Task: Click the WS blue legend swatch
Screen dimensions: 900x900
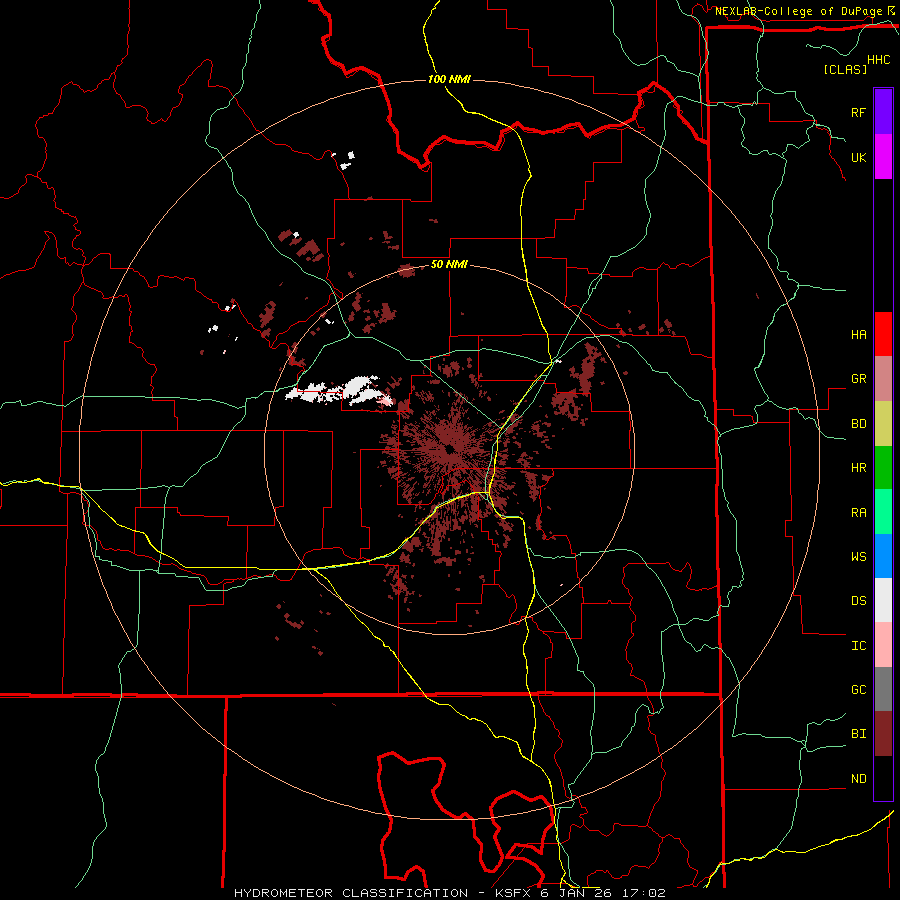Action: (x=883, y=556)
